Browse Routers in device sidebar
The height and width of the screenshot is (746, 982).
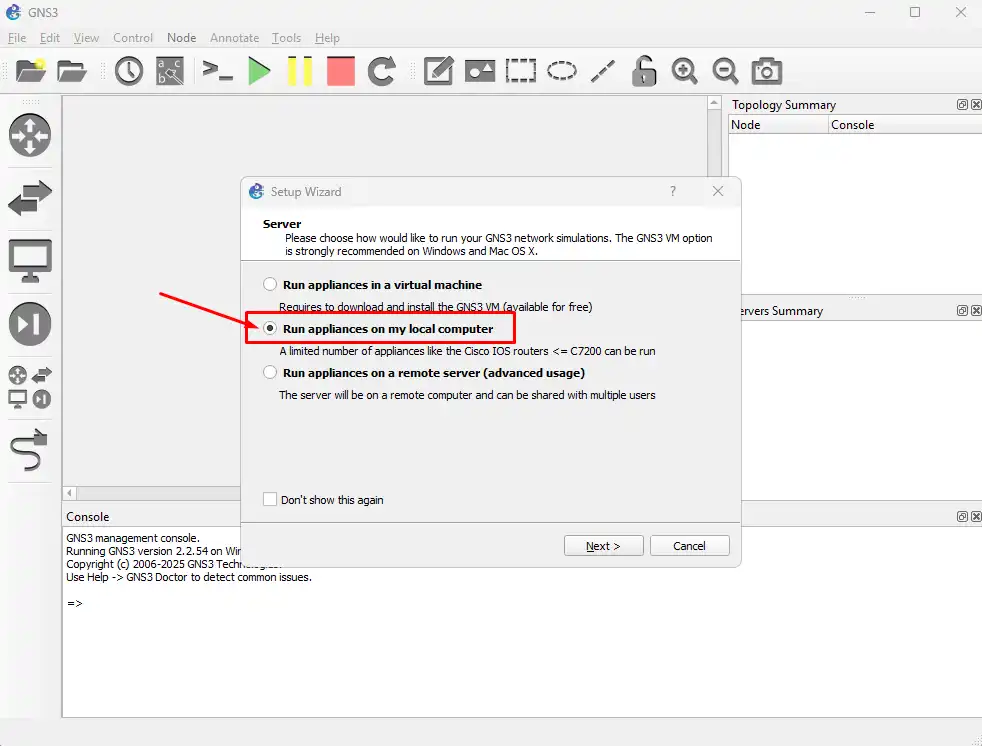pos(30,135)
